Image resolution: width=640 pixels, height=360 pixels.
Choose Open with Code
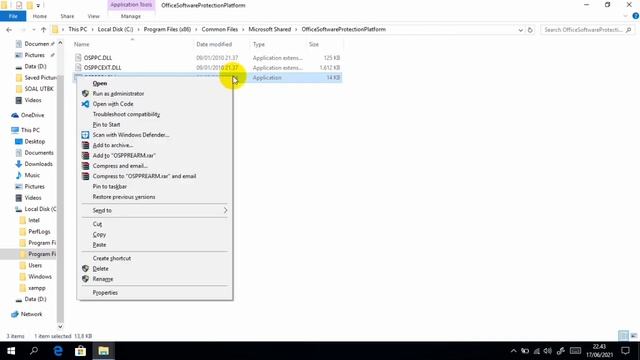[x=113, y=104]
